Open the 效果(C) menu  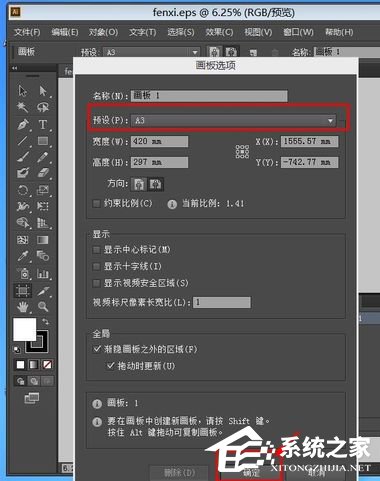219,32
